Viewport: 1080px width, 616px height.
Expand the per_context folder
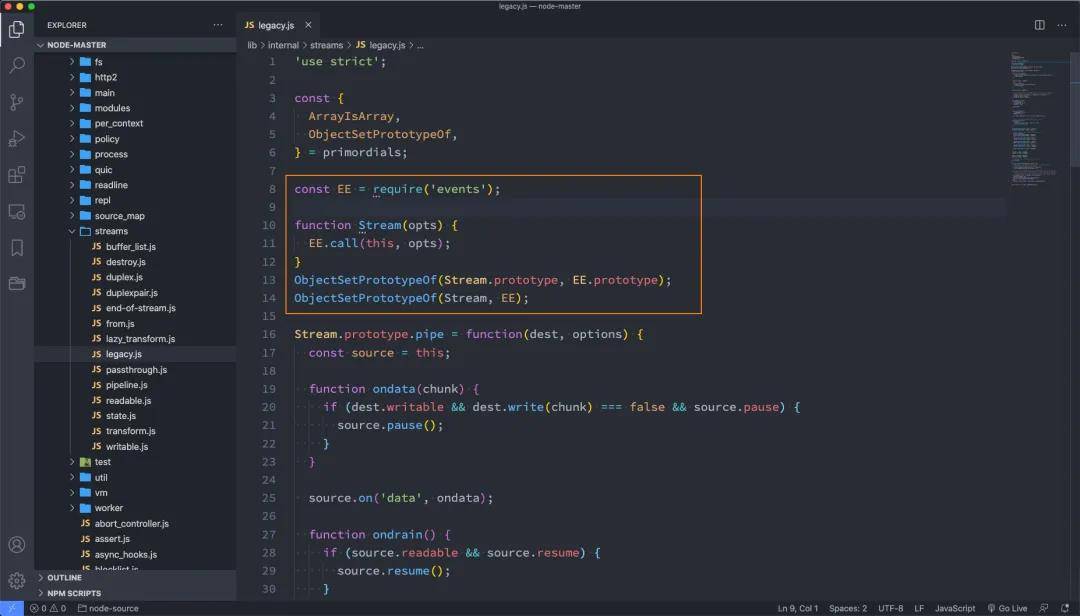pyautogui.click(x=135, y=123)
